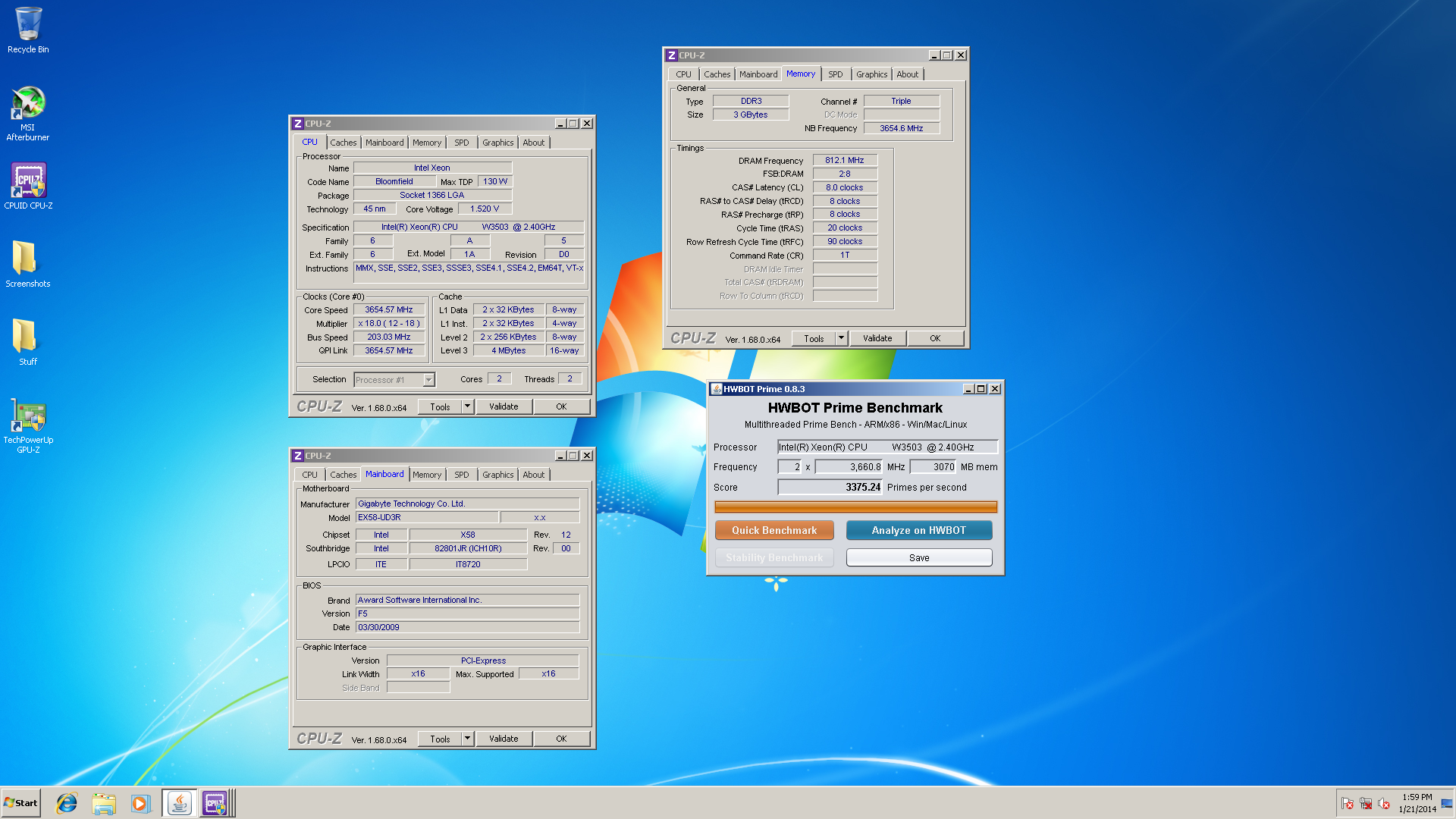1456x819 pixels.
Task: Click the network tray icon
Action: pyautogui.click(x=1366, y=804)
